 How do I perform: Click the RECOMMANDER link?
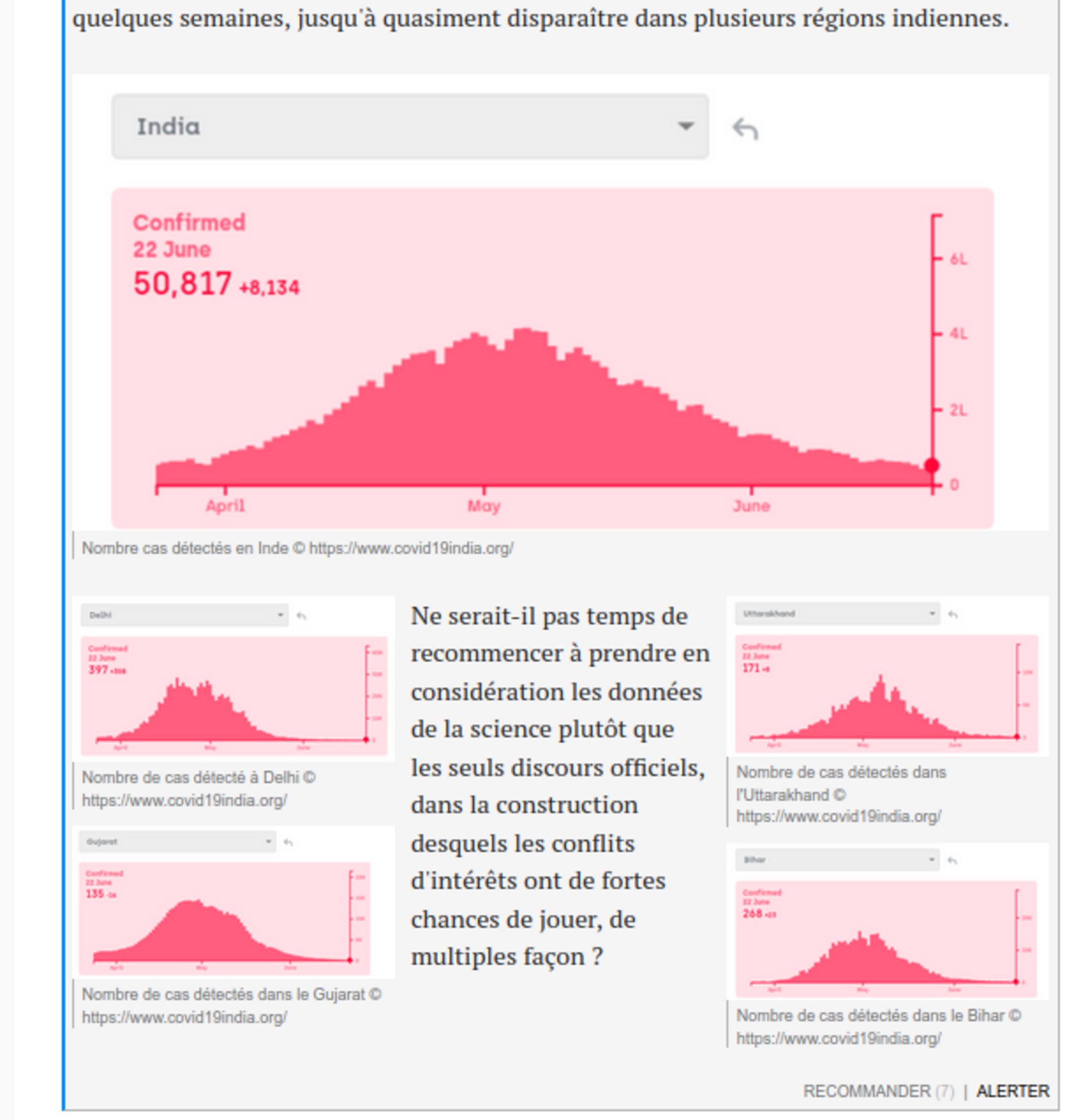[866, 1091]
